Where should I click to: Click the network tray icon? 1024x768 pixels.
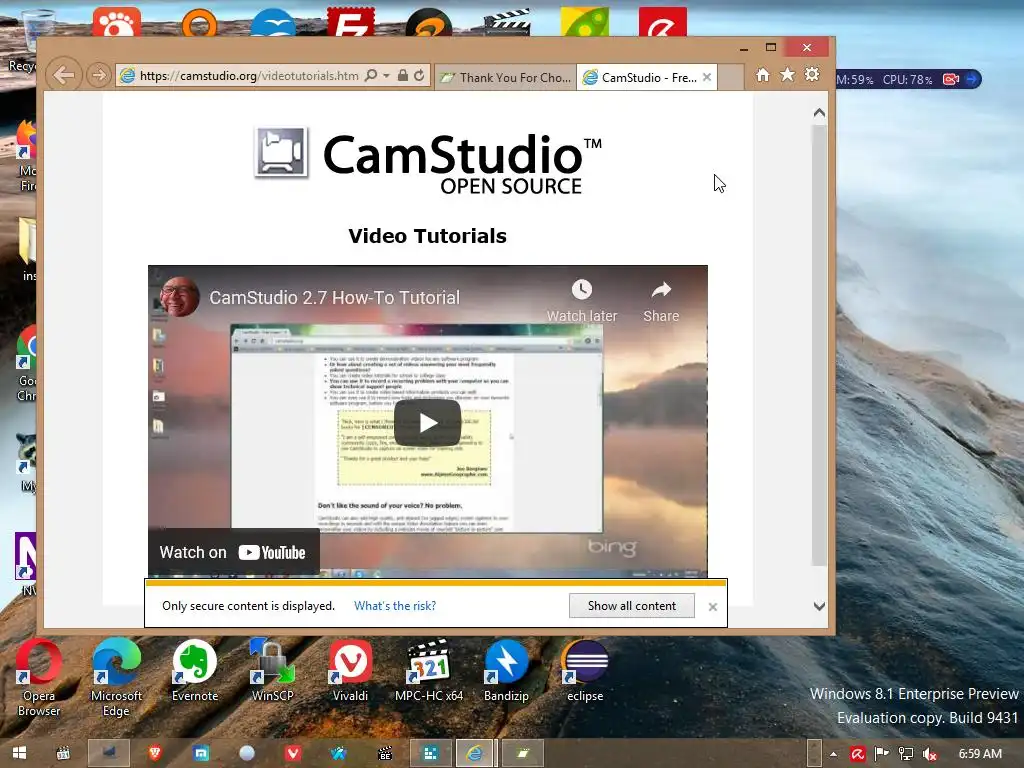(x=905, y=754)
